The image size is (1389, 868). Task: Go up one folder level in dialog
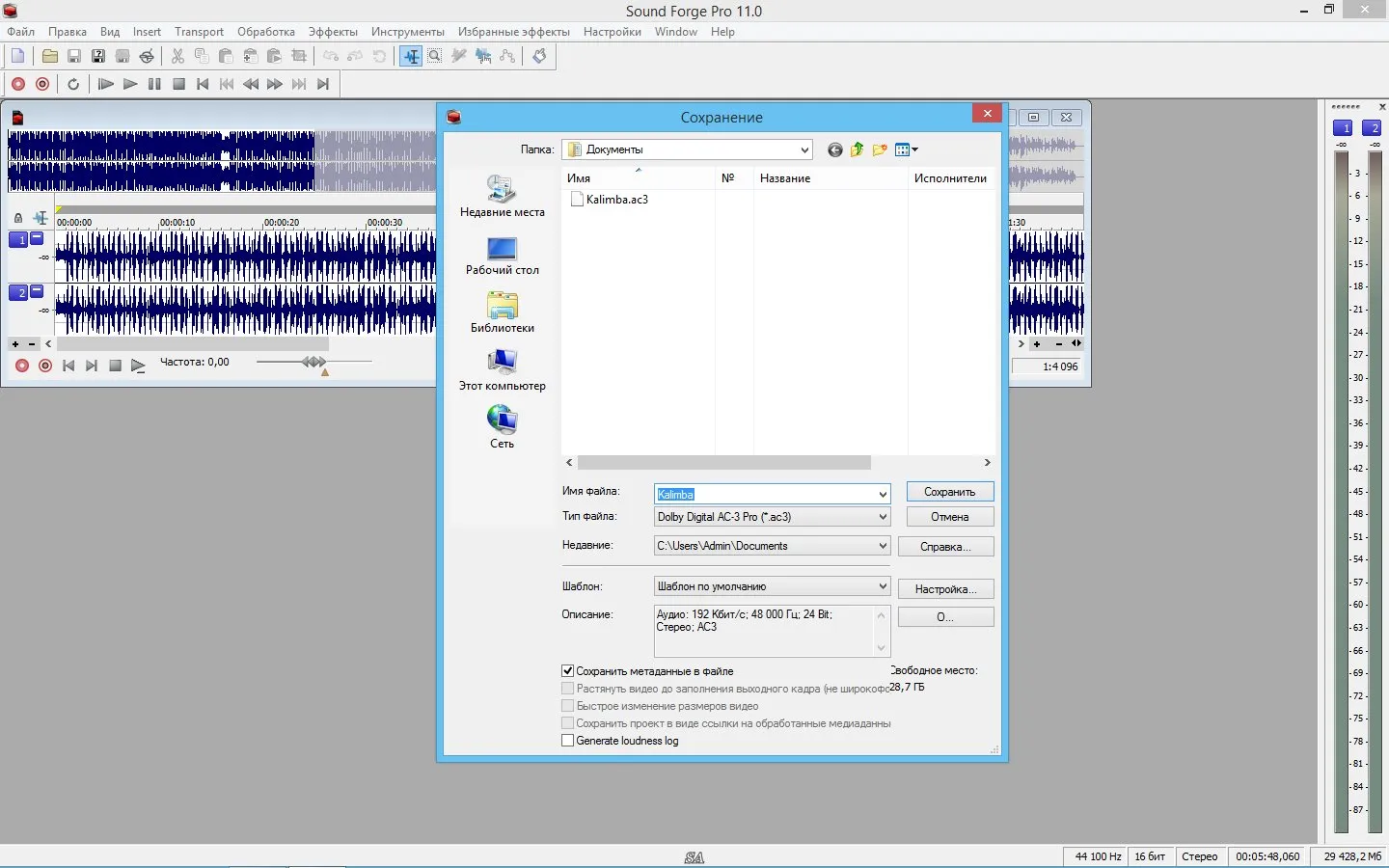coord(857,149)
